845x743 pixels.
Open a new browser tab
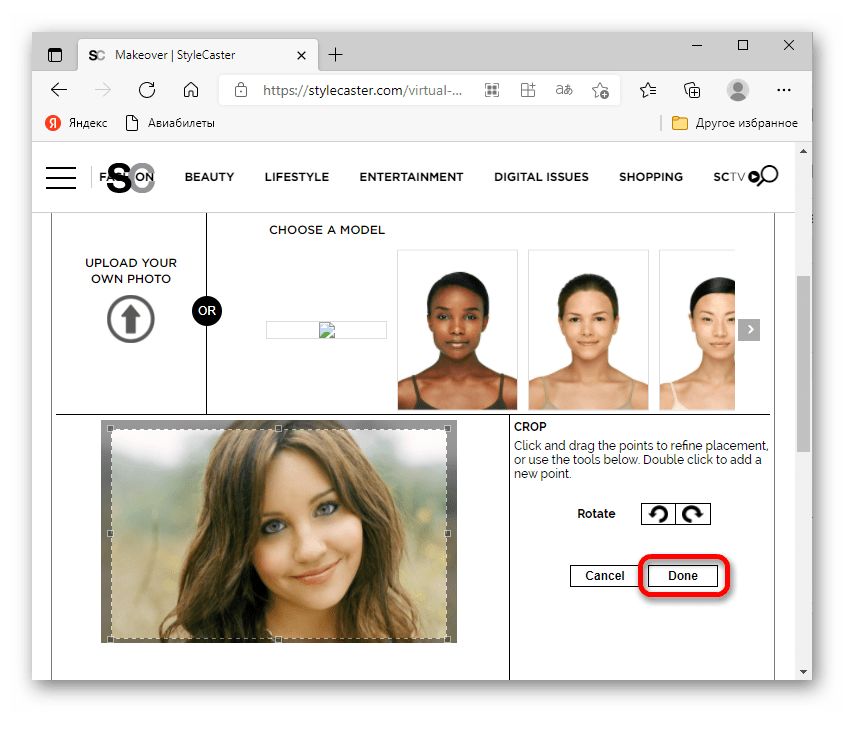pyautogui.click(x=335, y=54)
